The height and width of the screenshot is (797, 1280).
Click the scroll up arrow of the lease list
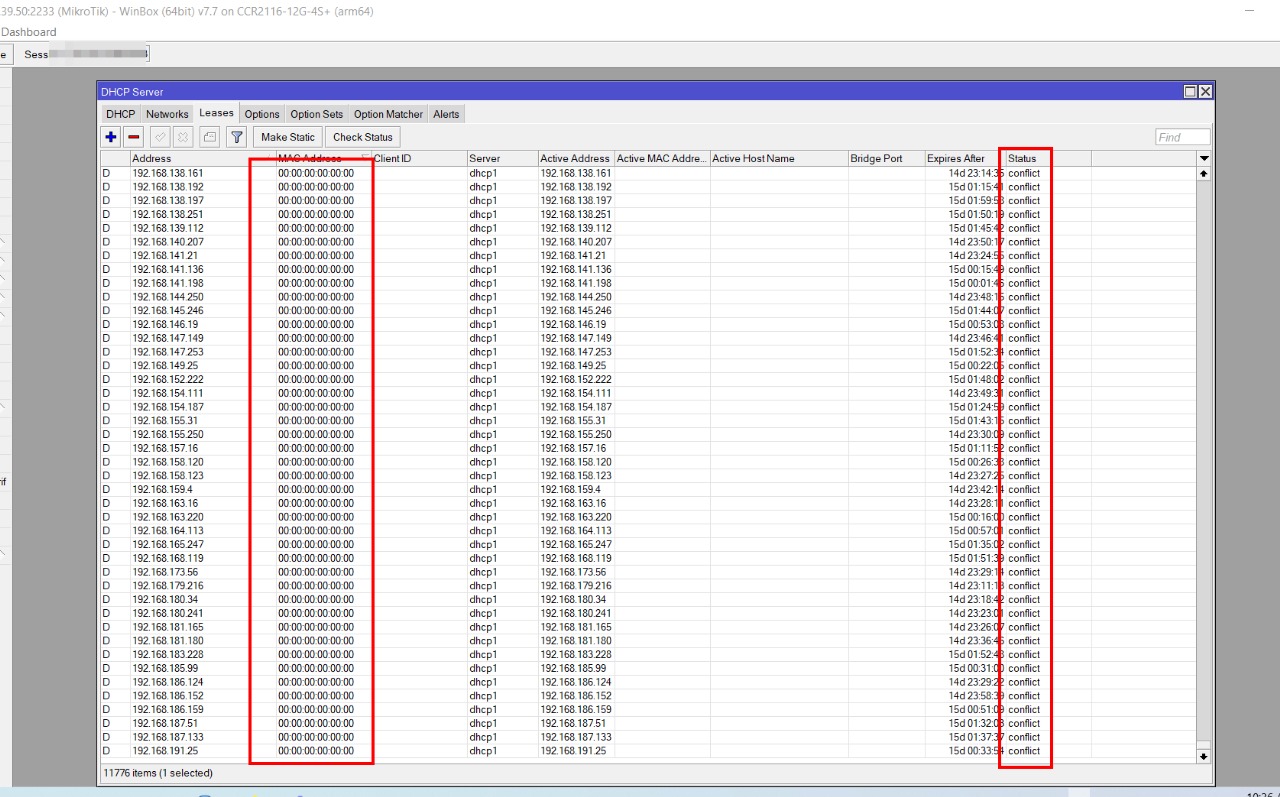tap(1204, 173)
